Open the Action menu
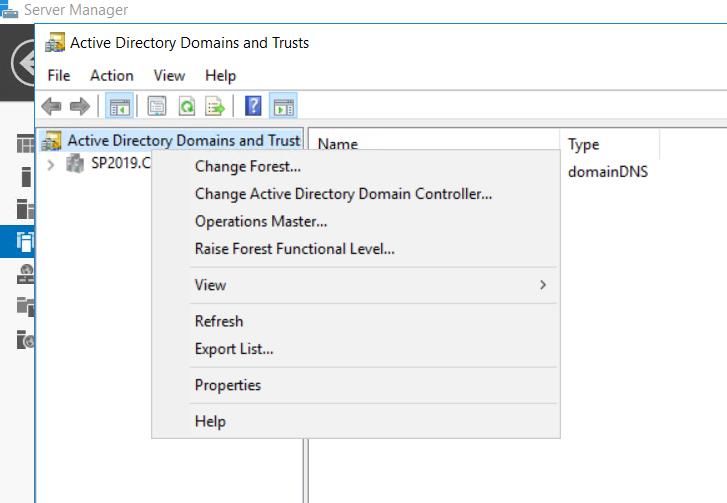Viewport: 727px width, 503px height. (112, 75)
